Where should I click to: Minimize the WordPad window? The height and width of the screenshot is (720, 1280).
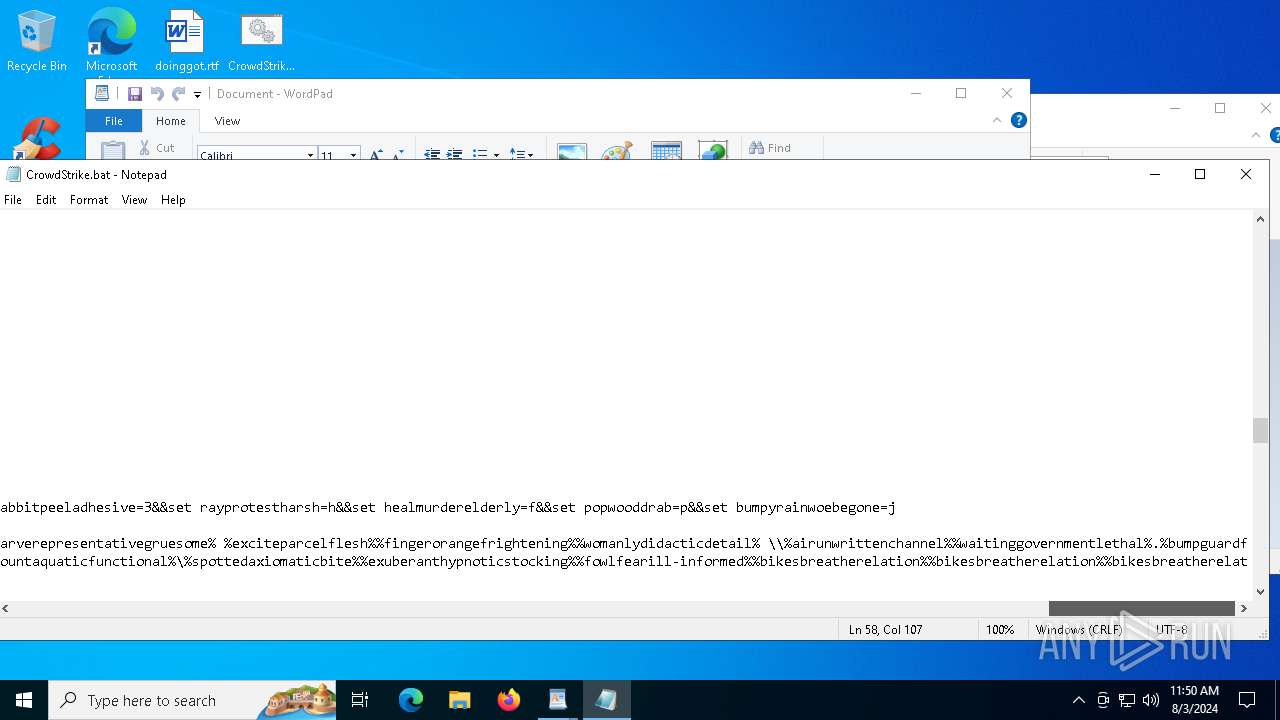(915, 93)
